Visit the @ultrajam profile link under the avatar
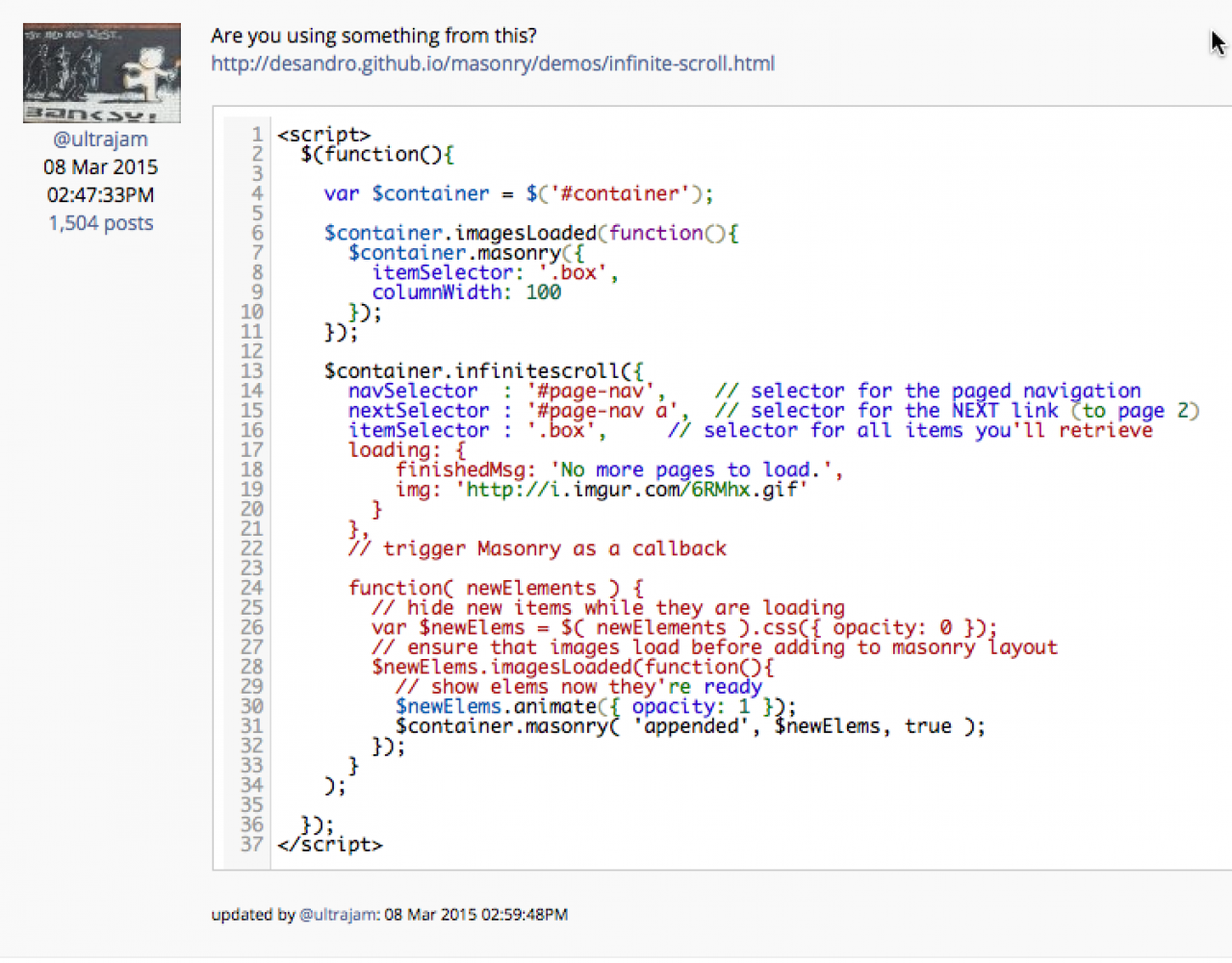The image size is (1232, 963). tap(101, 139)
